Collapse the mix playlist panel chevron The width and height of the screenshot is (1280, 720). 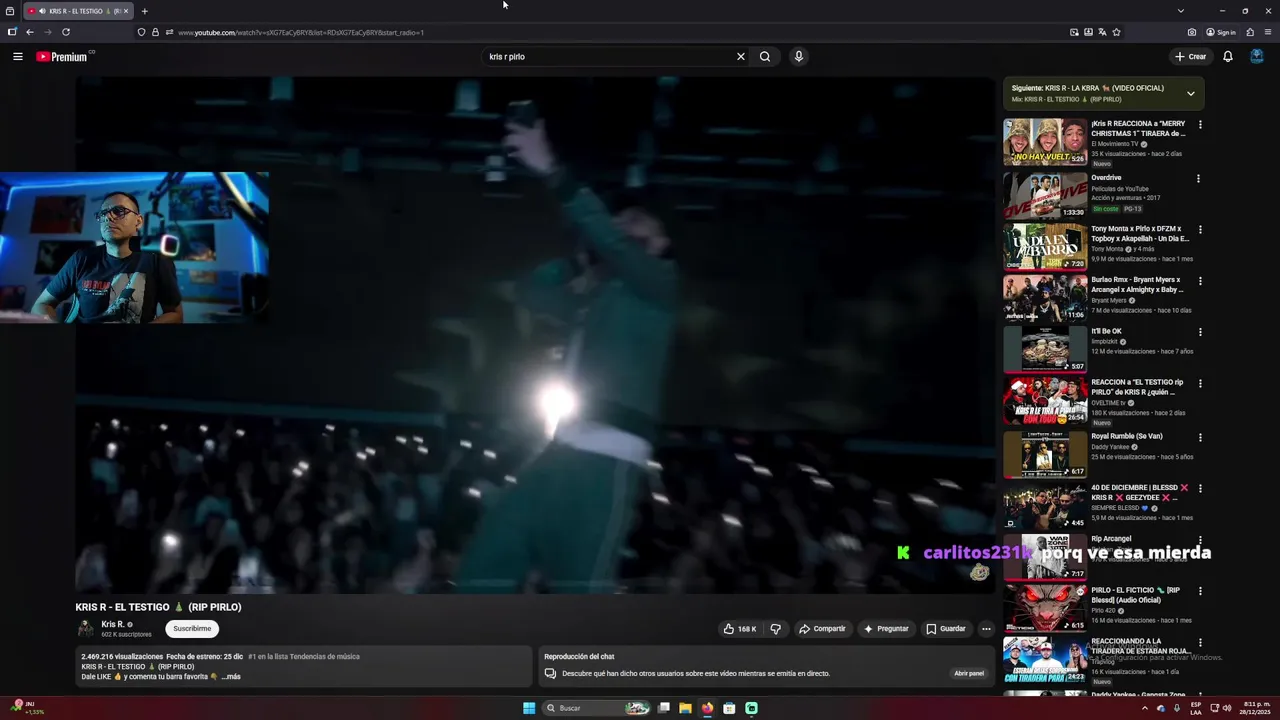tap(1190, 93)
